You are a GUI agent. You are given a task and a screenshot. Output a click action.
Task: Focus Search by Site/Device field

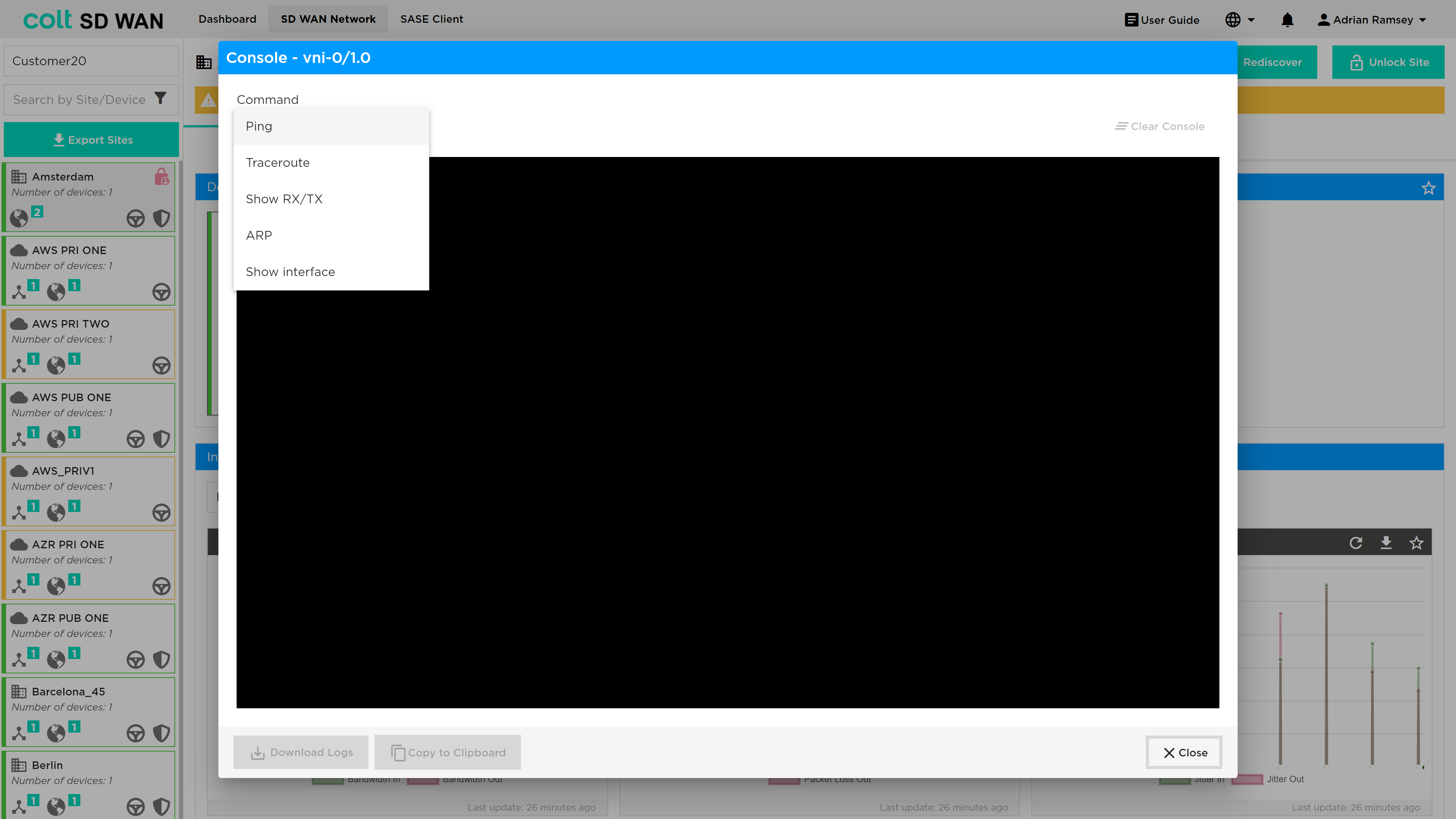click(79, 99)
